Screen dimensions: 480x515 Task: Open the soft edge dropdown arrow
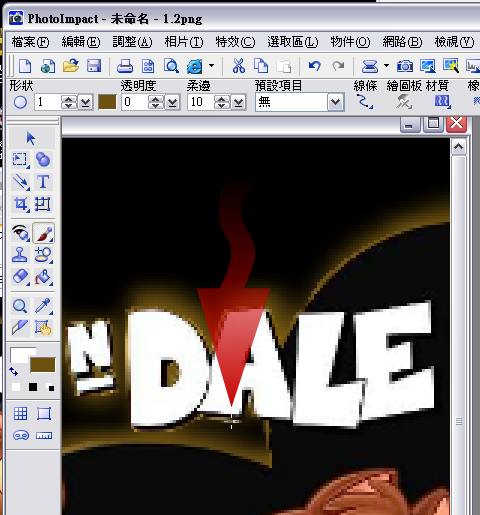238,102
